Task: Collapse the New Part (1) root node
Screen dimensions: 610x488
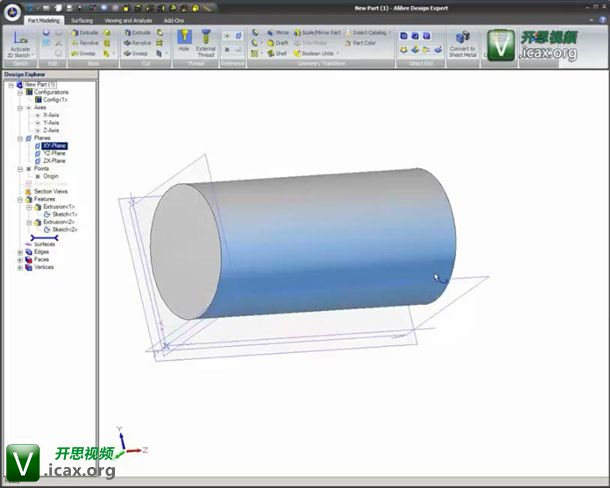Action: [11, 85]
